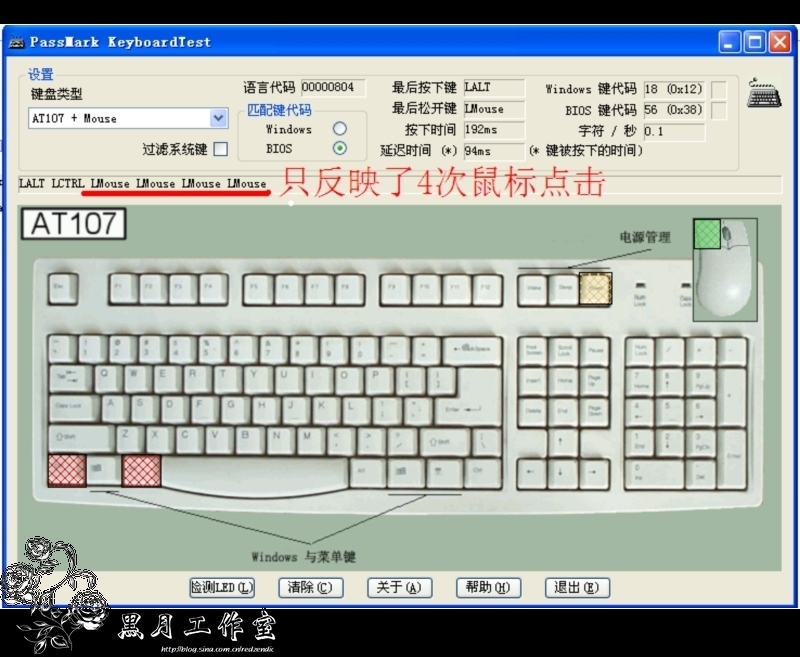Image resolution: width=800 pixels, height=657 pixels.
Task: Click the F1 key on keyboard image
Action: [x=123, y=289]
